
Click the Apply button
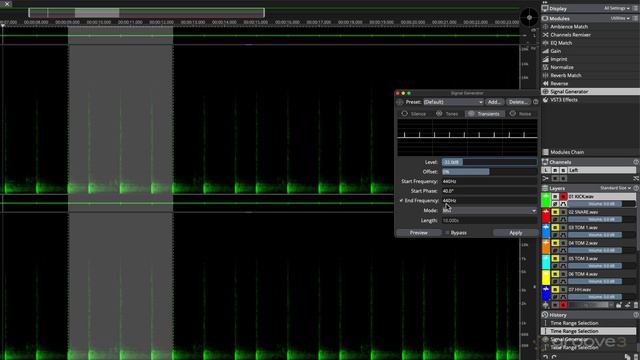coord(516,233)
